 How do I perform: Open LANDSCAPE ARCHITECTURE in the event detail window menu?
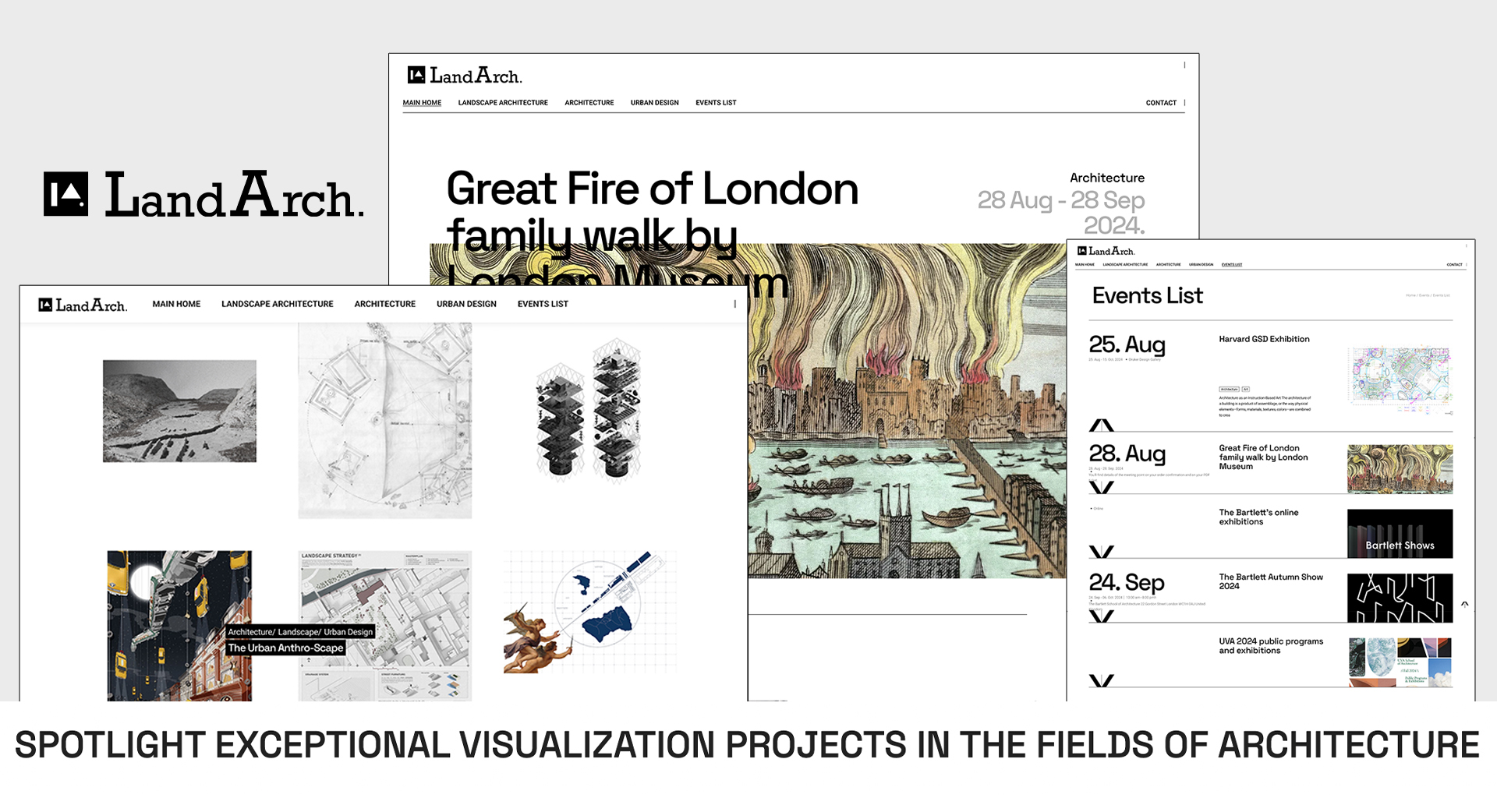(x=503, y=103)
